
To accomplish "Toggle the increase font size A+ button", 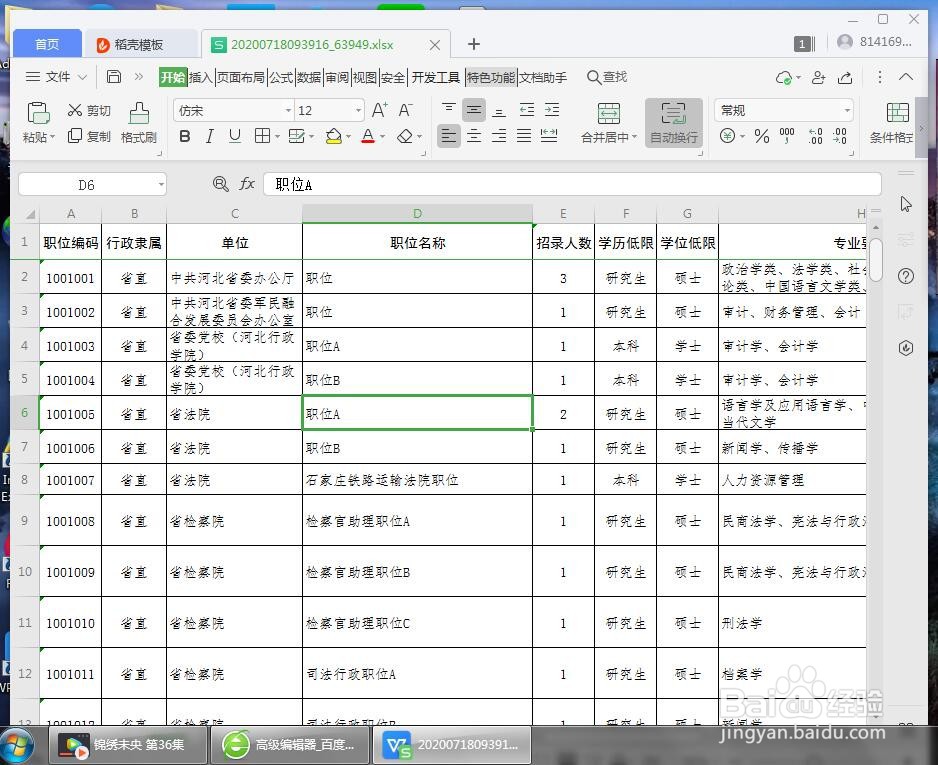I will pos(377,109).
